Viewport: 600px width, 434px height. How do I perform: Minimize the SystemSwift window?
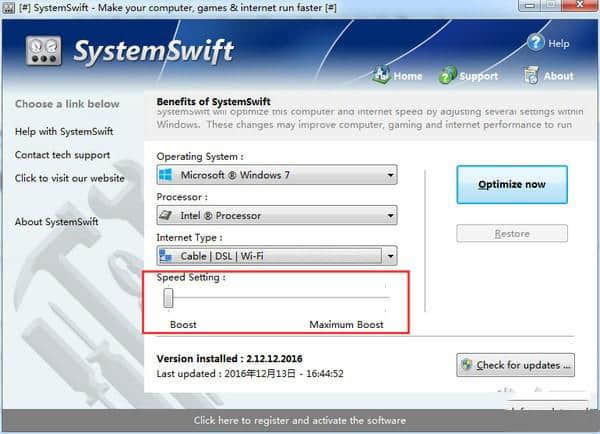pyautogui.click(x=530, y=5)
